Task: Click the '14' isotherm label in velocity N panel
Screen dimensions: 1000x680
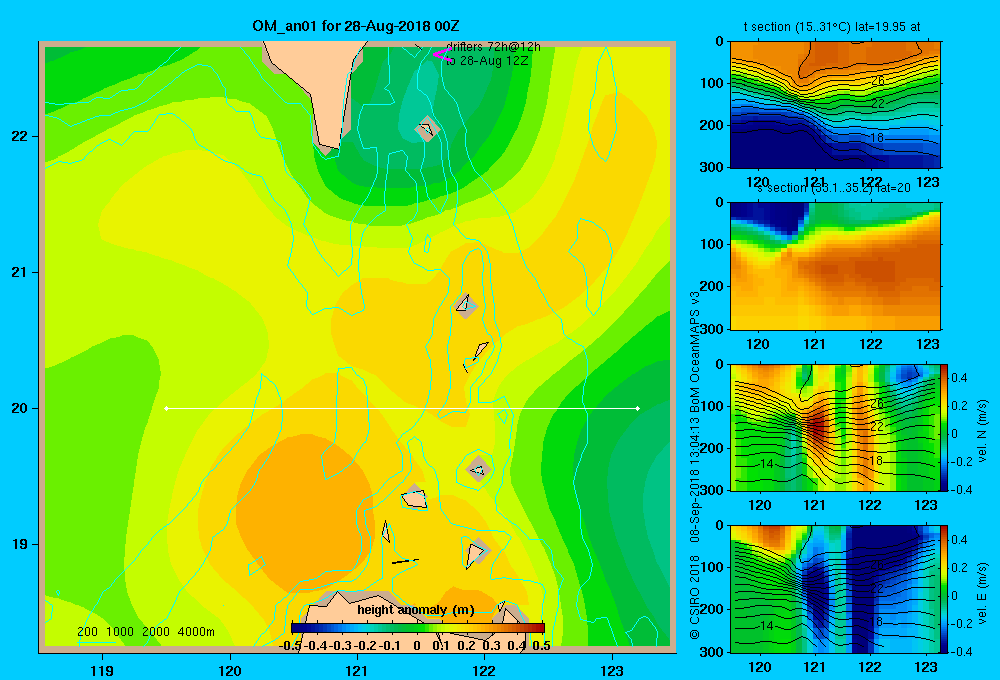Action: [x=767, y=464]
